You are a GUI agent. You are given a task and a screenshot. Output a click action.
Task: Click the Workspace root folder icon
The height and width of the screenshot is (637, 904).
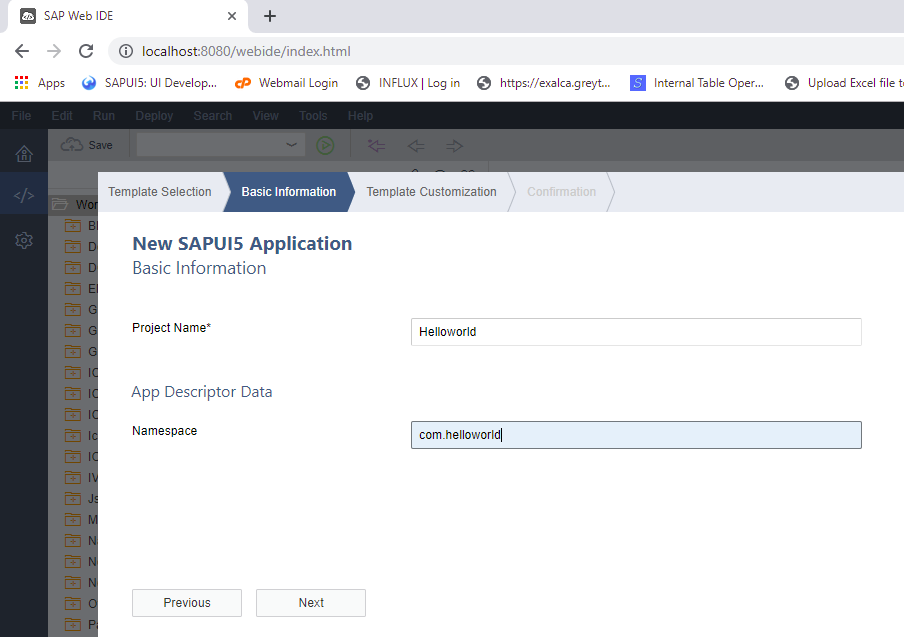coord(60,204)
